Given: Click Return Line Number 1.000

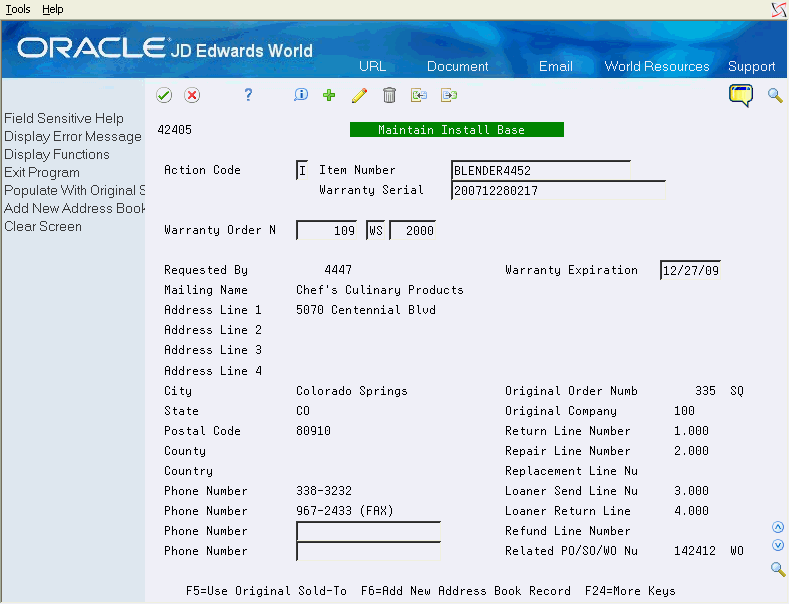Looking at the screenshot, I should click(x=691, y=431).
